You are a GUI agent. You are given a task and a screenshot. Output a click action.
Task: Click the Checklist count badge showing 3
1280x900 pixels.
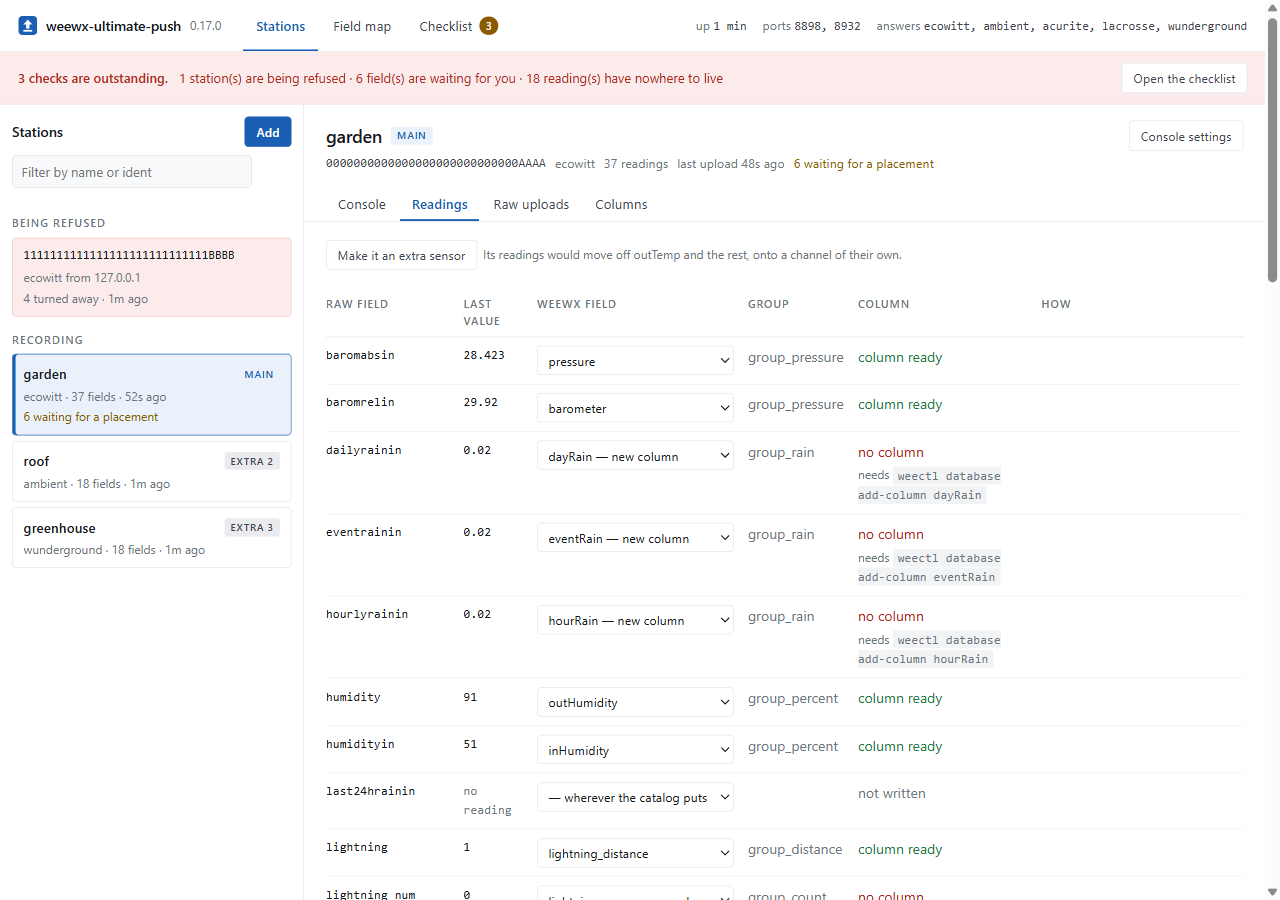[x=488, y=26]
